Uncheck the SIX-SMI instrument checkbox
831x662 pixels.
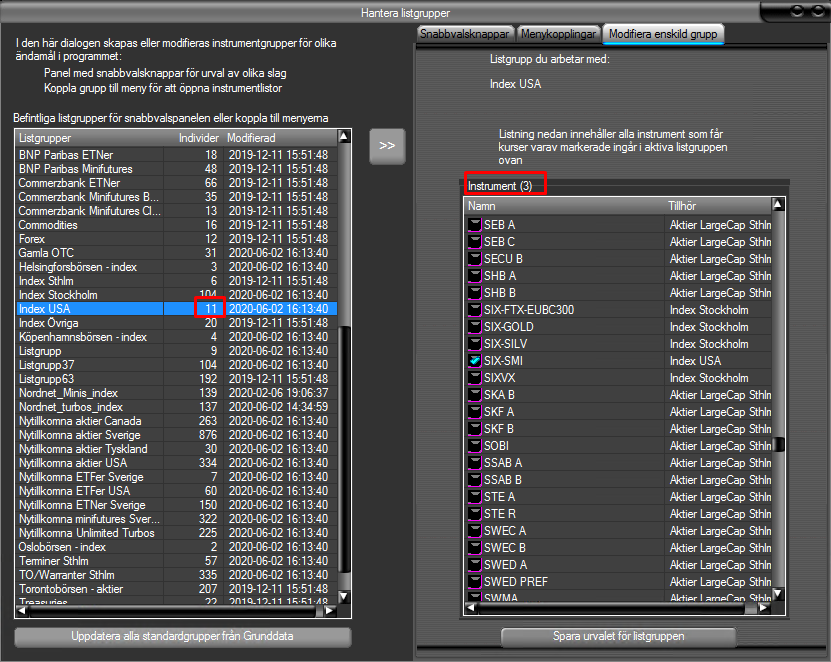(474, 361)
